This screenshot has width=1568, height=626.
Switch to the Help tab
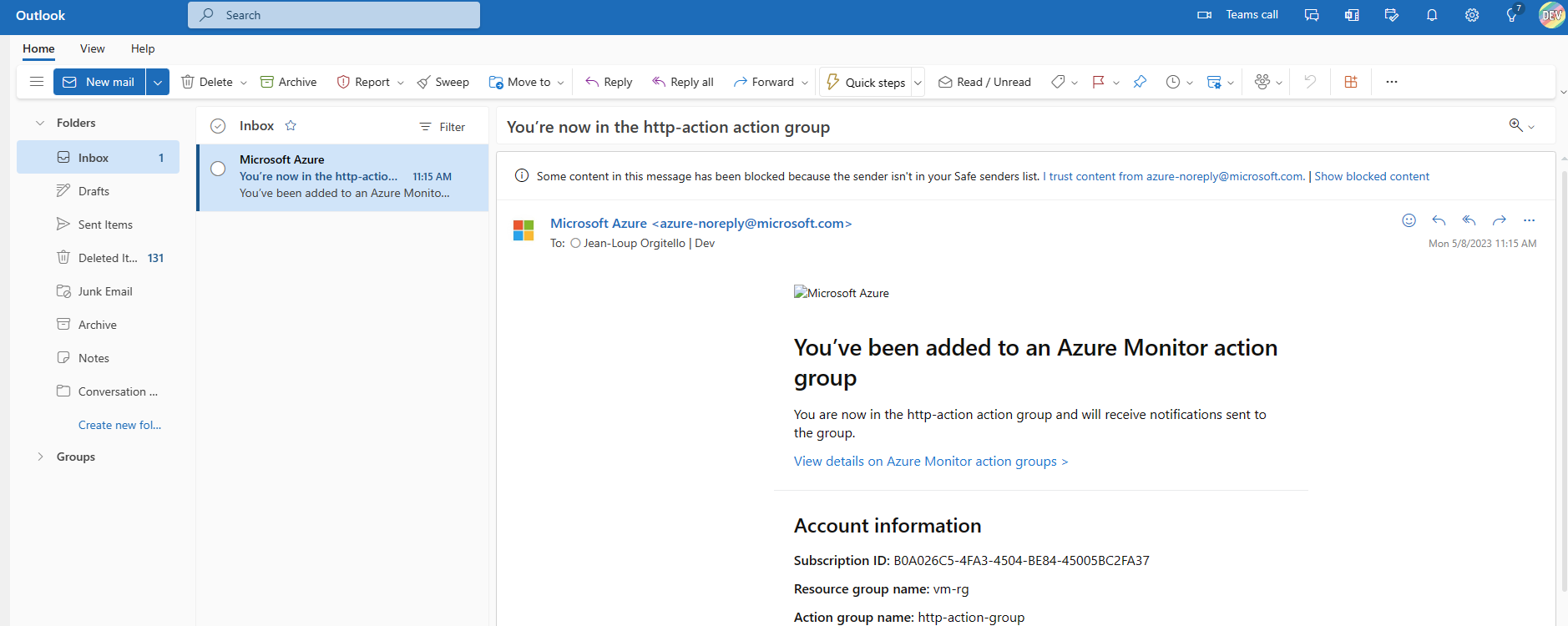[x=143, y=48]
